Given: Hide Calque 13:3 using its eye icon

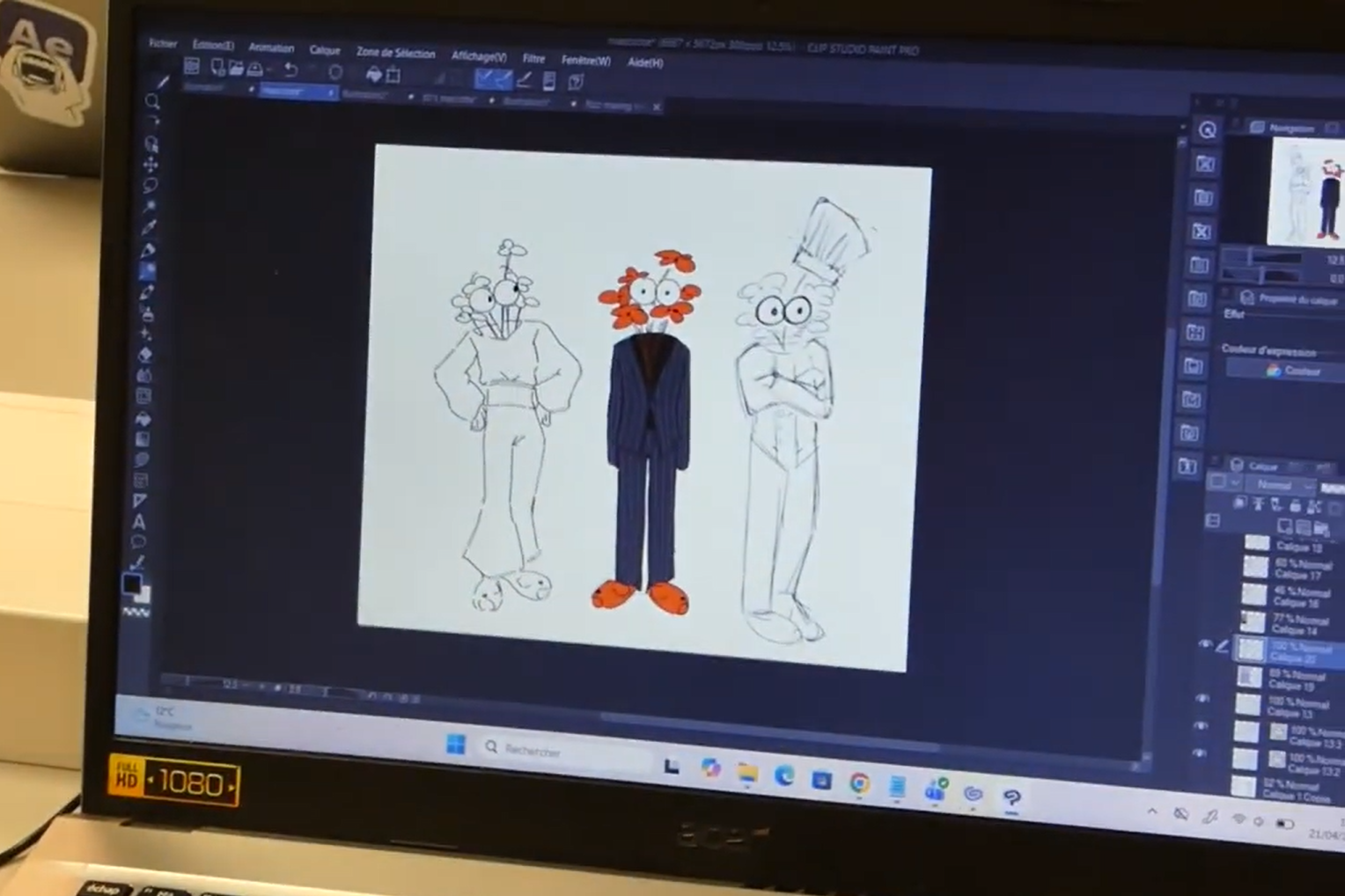Looking at the screenshot, I should tap(1201, 726).
